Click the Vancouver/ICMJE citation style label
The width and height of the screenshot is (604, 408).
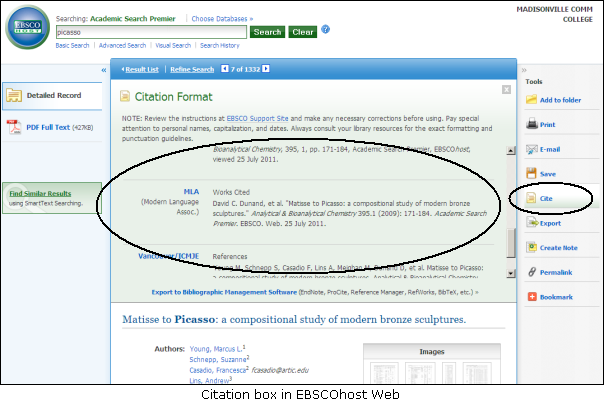click(169, 256)
